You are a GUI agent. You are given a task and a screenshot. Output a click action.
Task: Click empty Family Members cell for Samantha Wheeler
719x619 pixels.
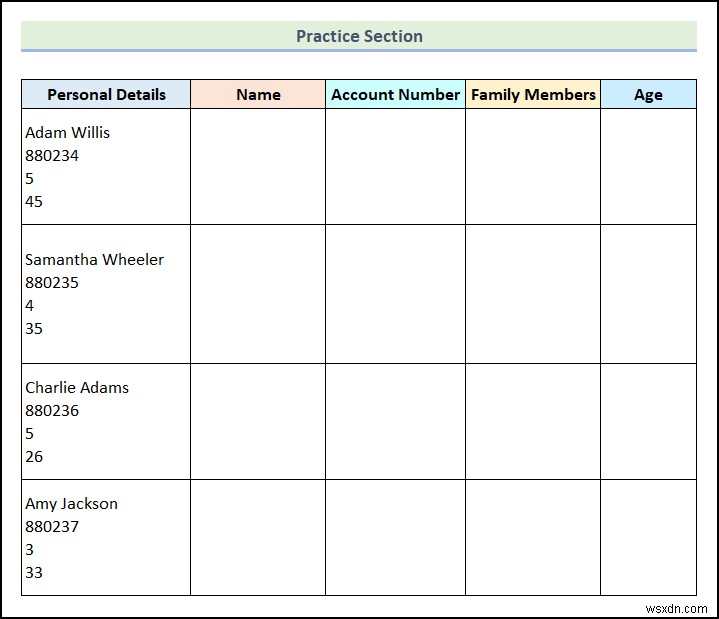point(533,294)
